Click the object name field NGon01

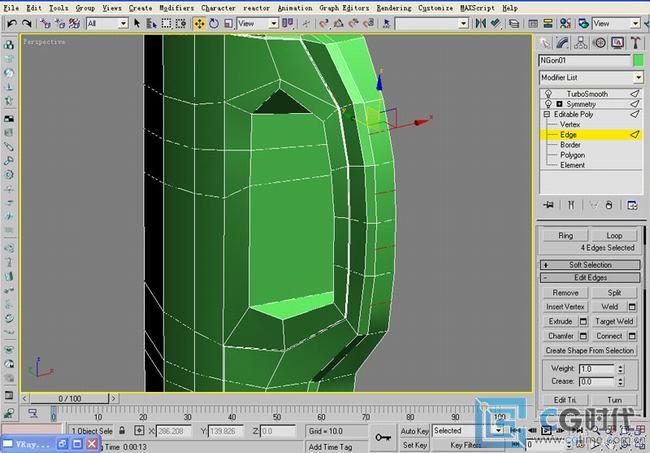point(585,61)
